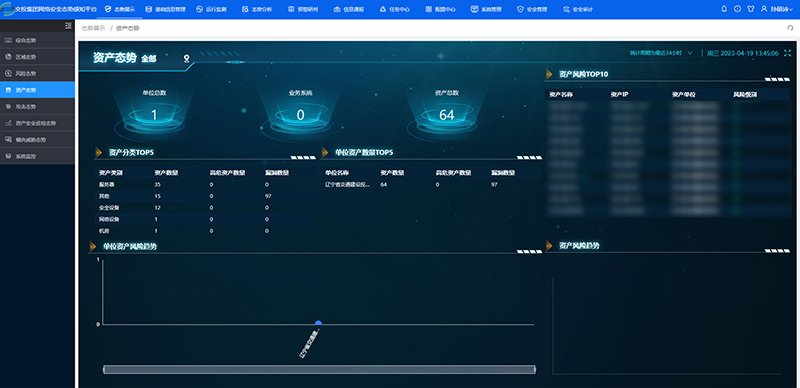Click the 态势展示 breadcrumb link
The image size is (800, 388).
[93, 29]
